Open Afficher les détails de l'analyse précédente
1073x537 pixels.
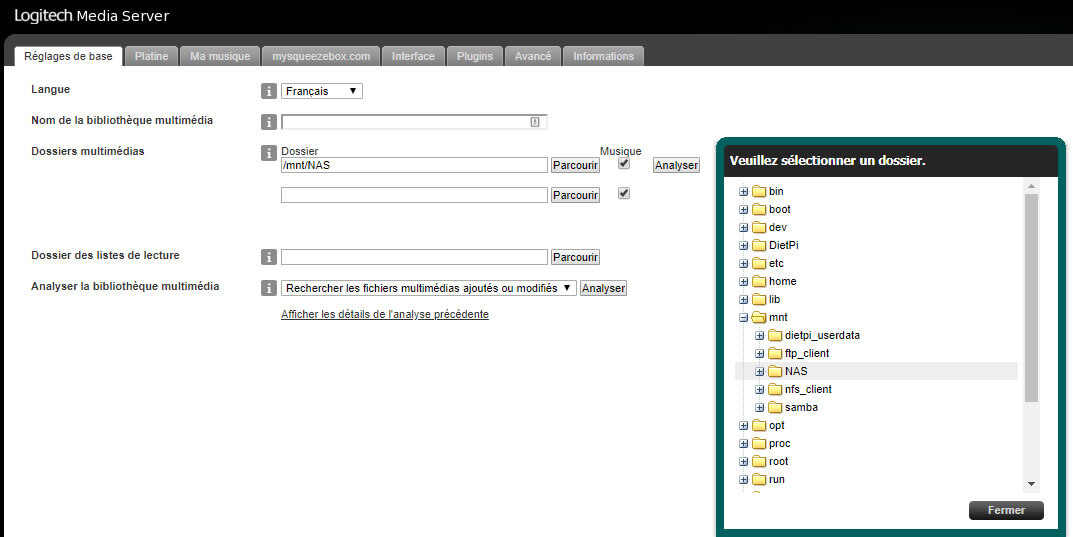coord(385,314)
